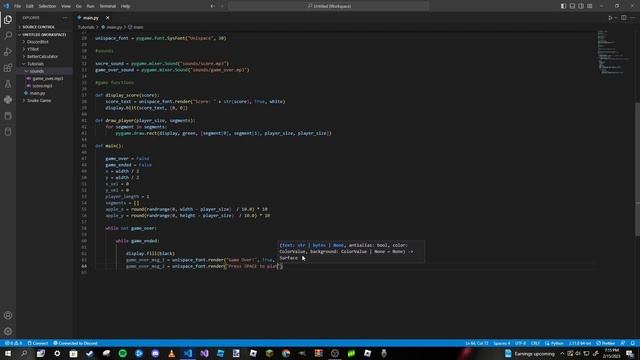The width and height of the screenshot is (640, 360).
Task: Open the Windows Start menu
Action: coord(8,353)
